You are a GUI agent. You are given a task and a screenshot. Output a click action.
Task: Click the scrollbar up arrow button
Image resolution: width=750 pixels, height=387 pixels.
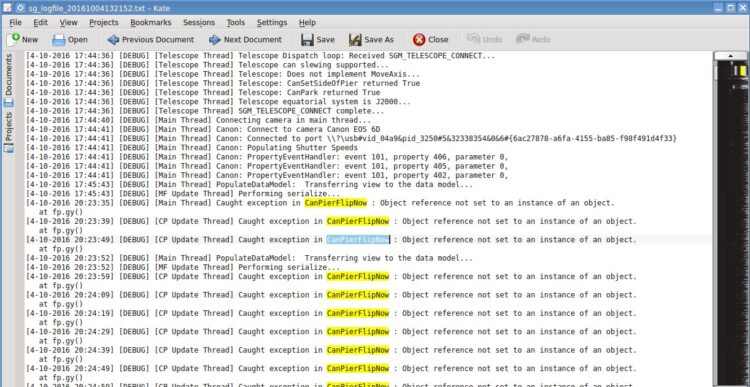point(730,56)
